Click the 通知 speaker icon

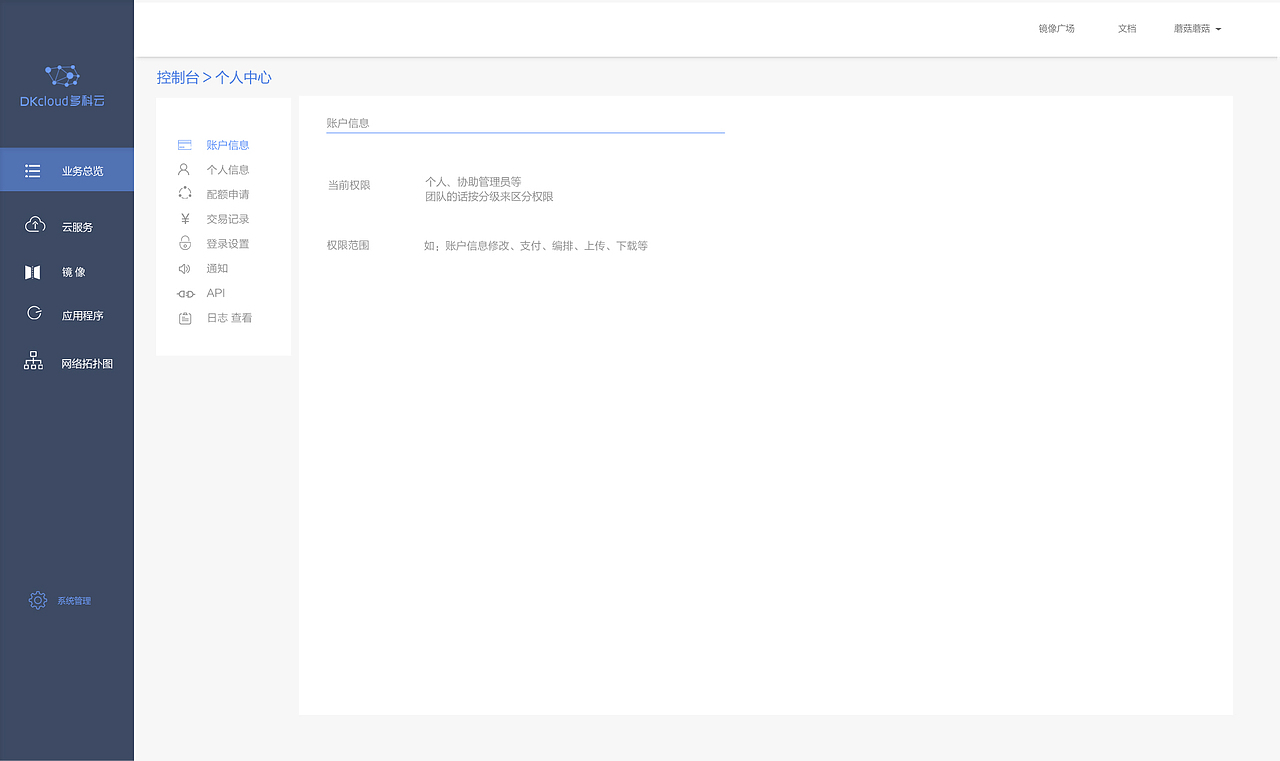click(x=184, y=268)
